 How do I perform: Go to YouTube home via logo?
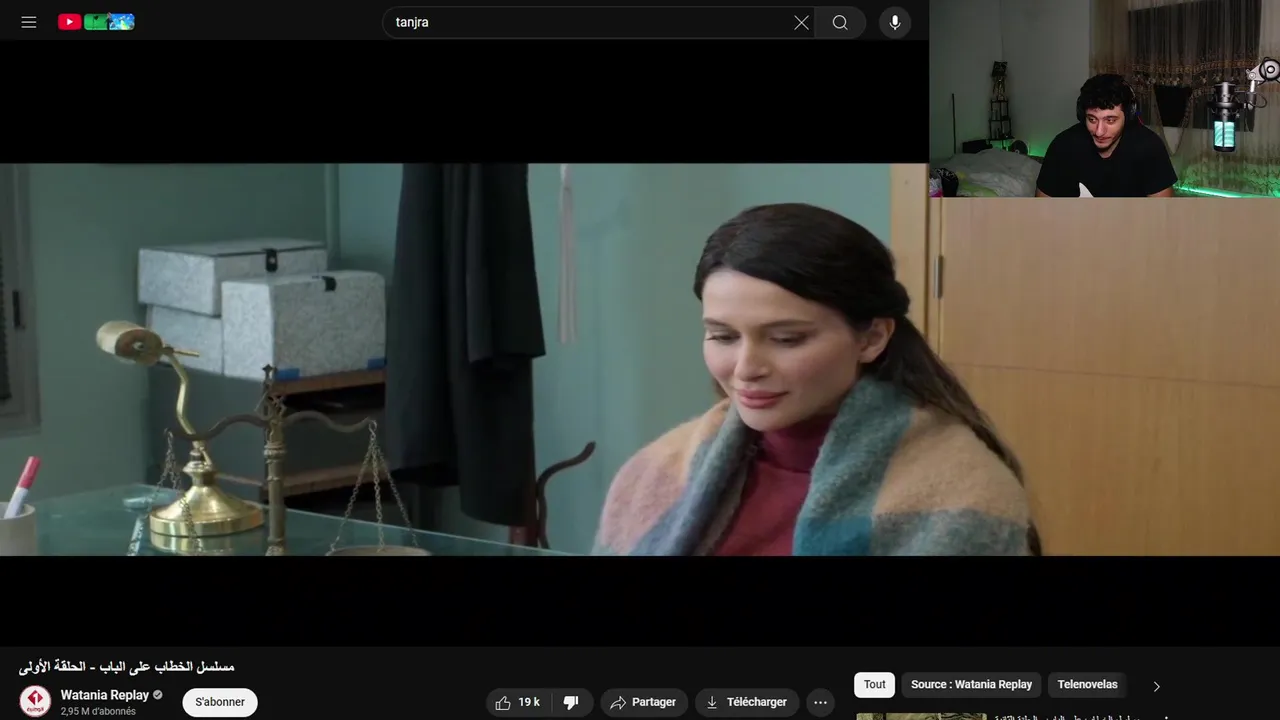(x=96, y=22)
